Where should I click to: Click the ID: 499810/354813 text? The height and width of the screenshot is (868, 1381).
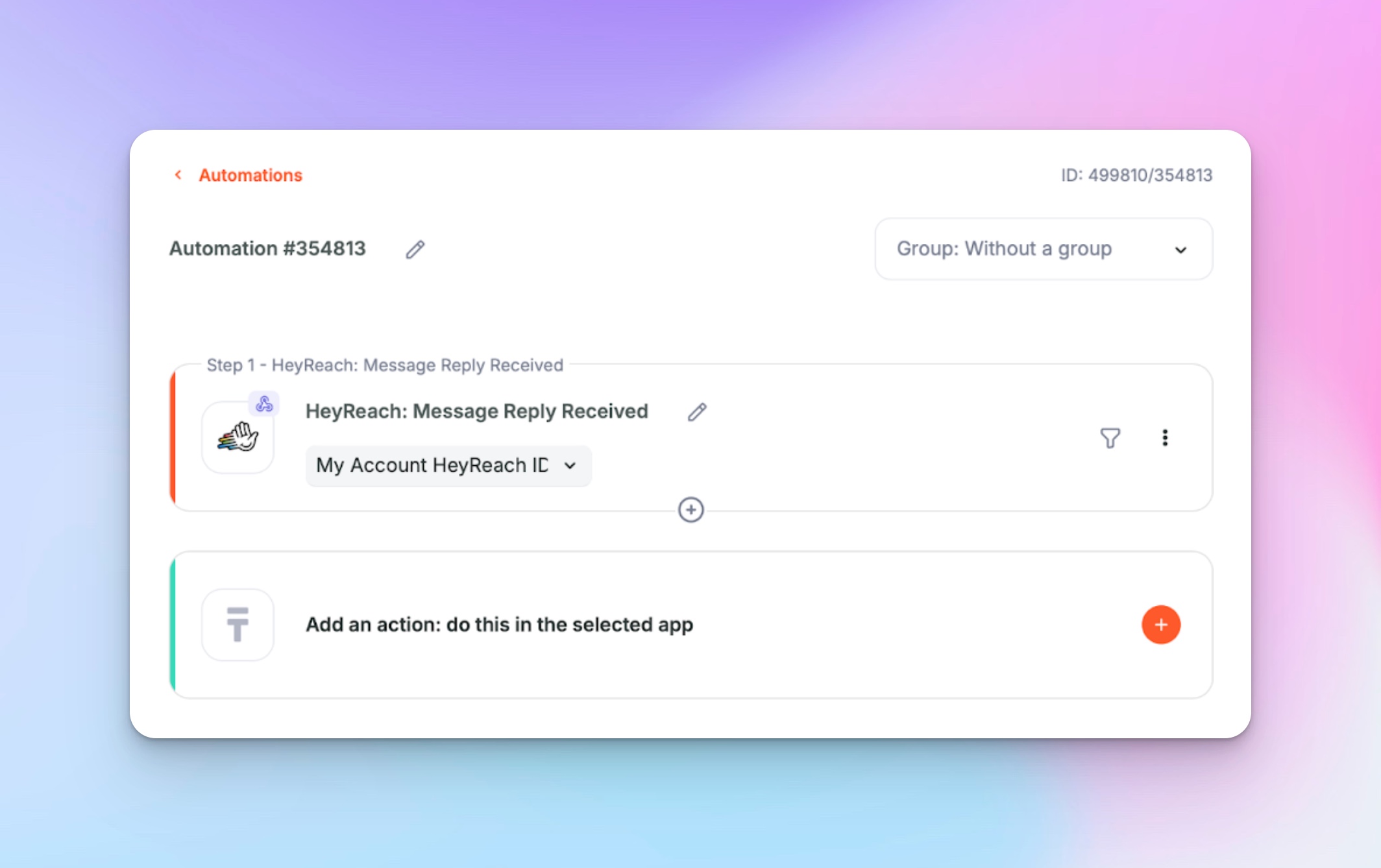tap(1137, 175)
